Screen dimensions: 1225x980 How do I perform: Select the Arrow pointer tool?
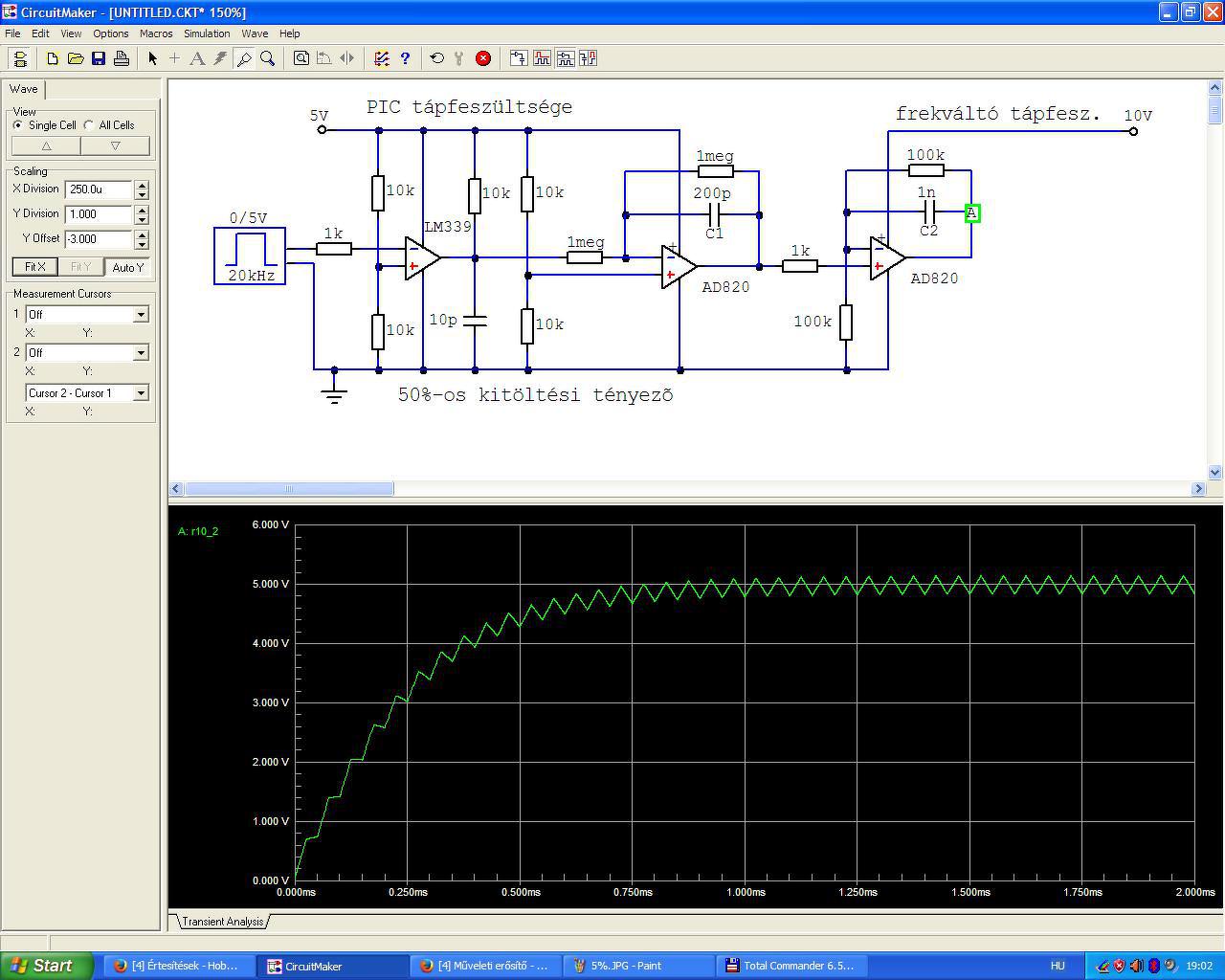click(x=152, y=58)
